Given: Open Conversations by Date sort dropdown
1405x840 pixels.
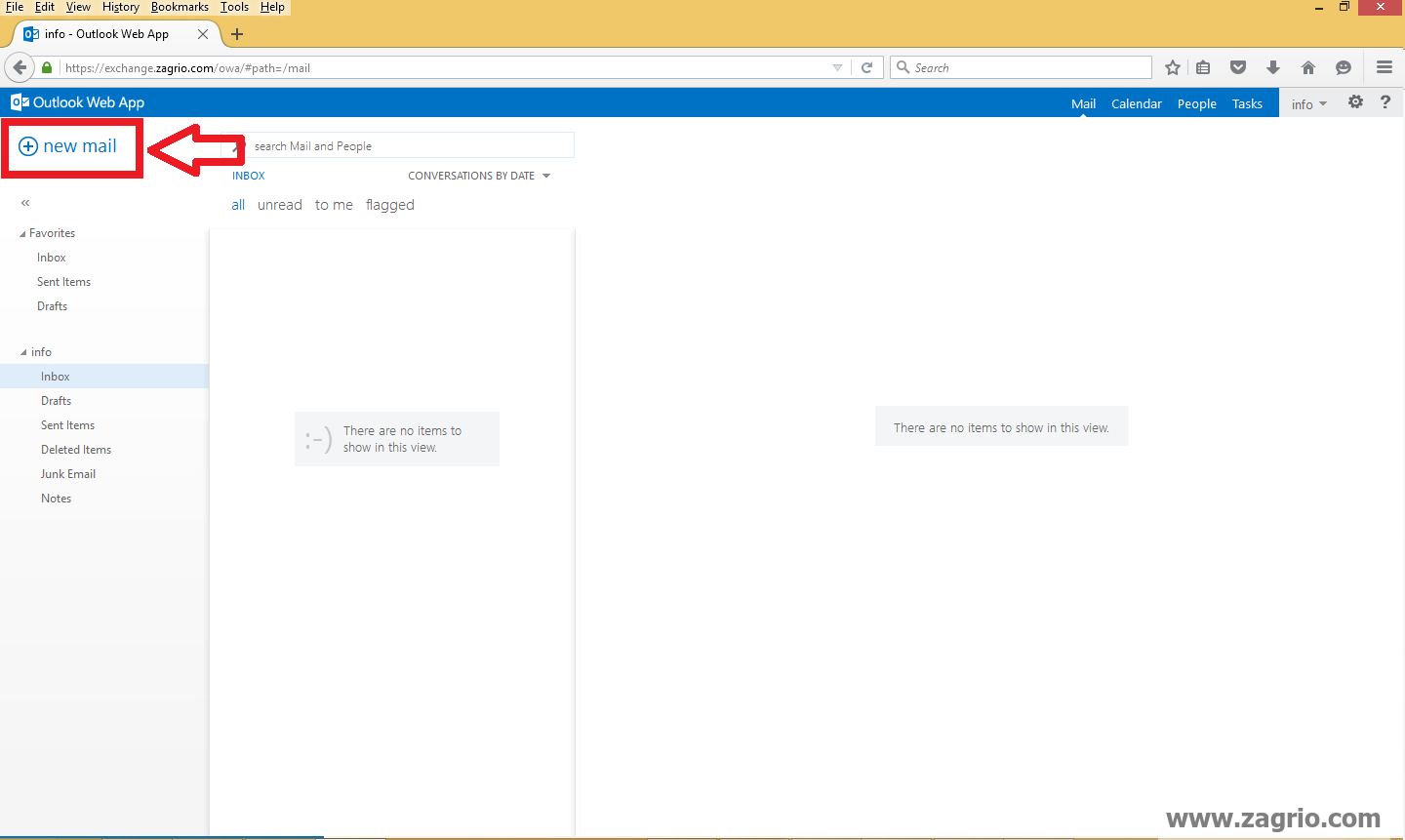Looking at the screenshot, I should (479, 176).
